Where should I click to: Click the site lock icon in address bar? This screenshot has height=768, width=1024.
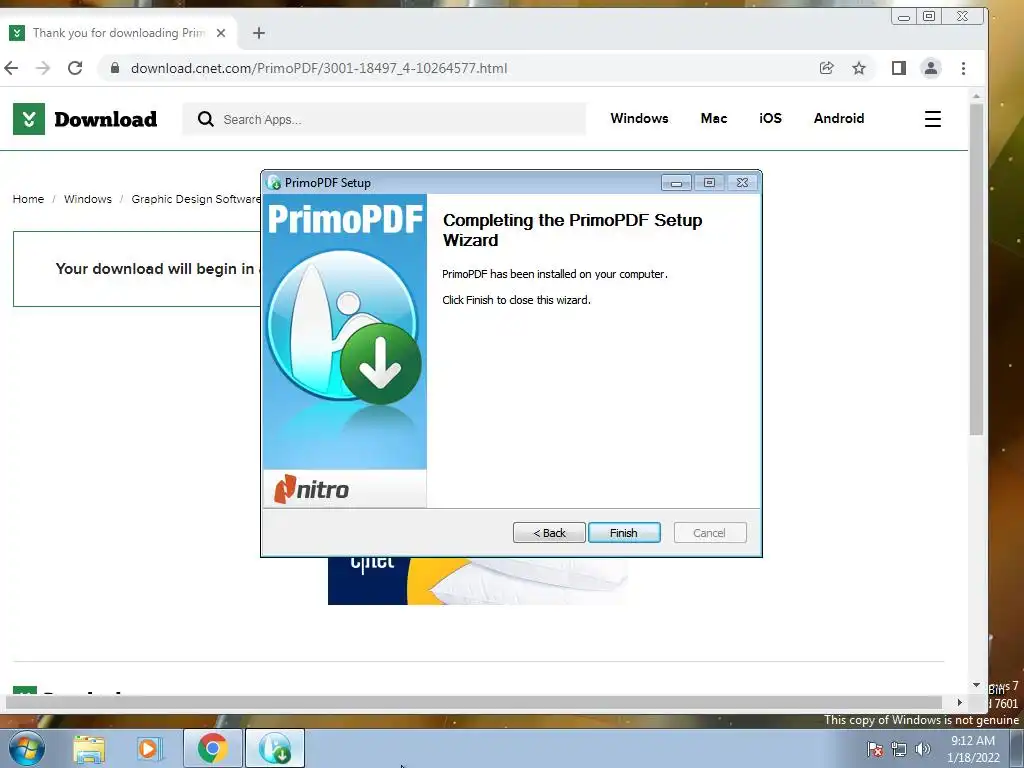pos(115,68)
